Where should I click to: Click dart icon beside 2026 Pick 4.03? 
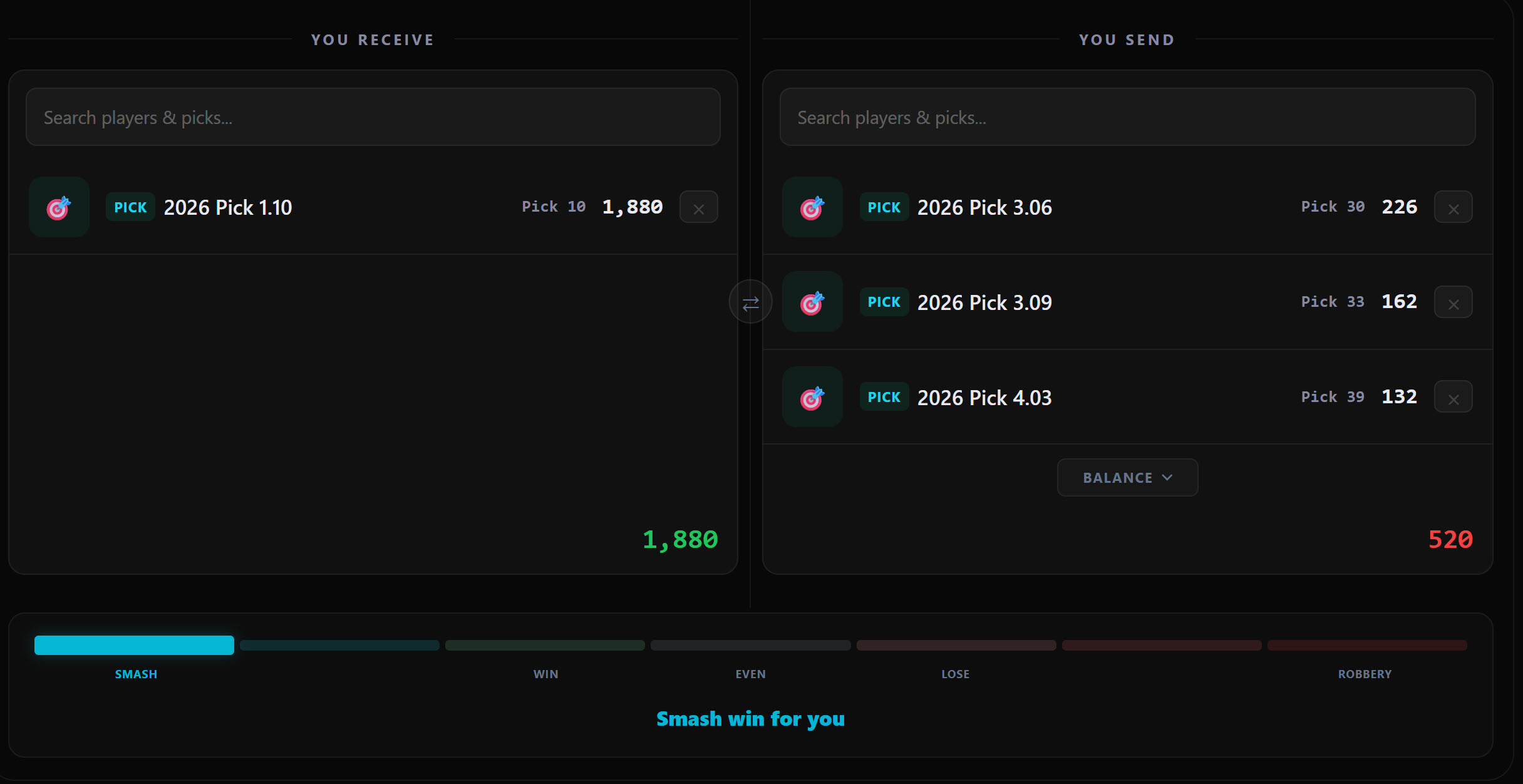[812, 396]
